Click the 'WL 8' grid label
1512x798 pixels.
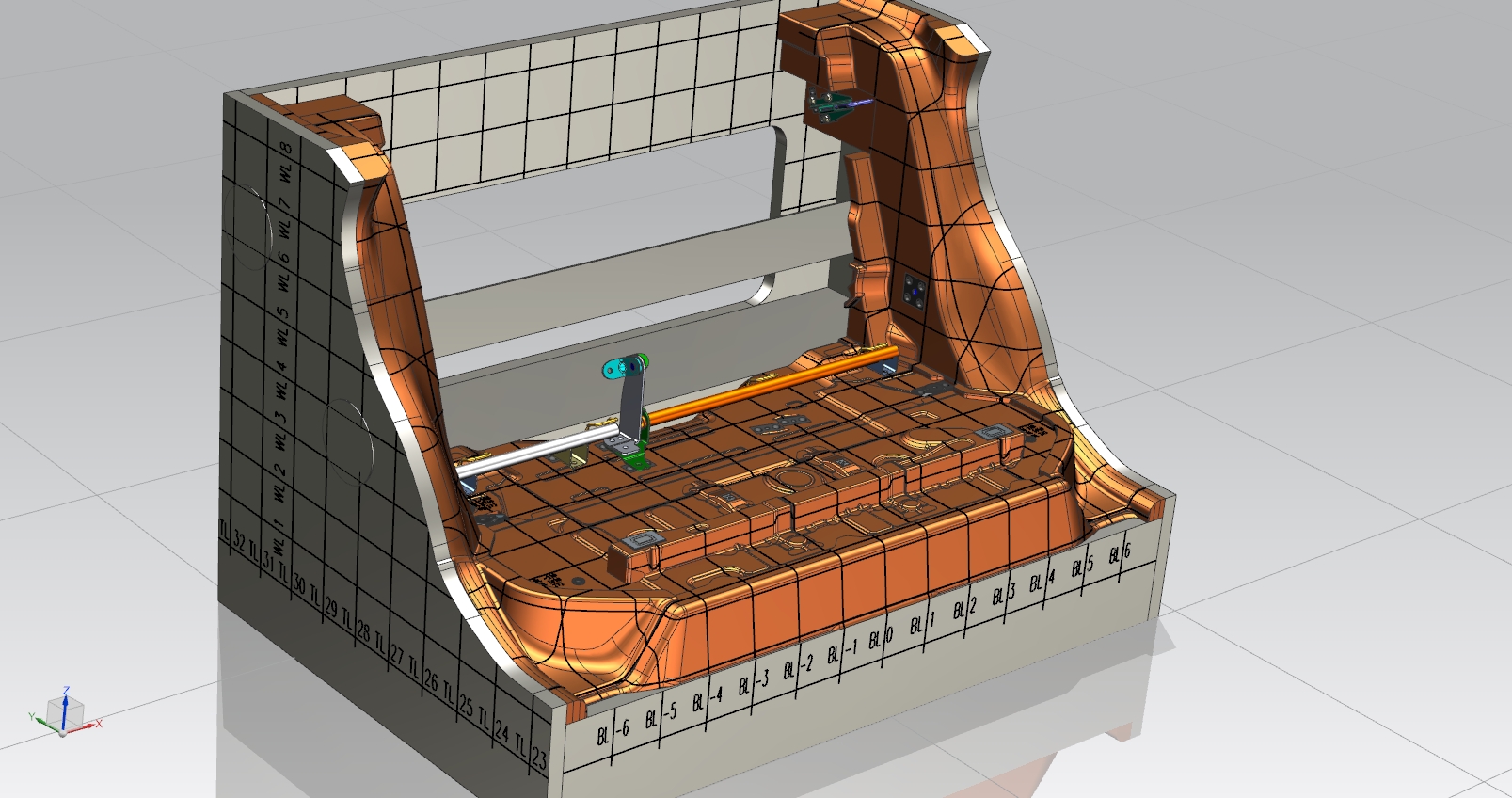click(286, 160)
